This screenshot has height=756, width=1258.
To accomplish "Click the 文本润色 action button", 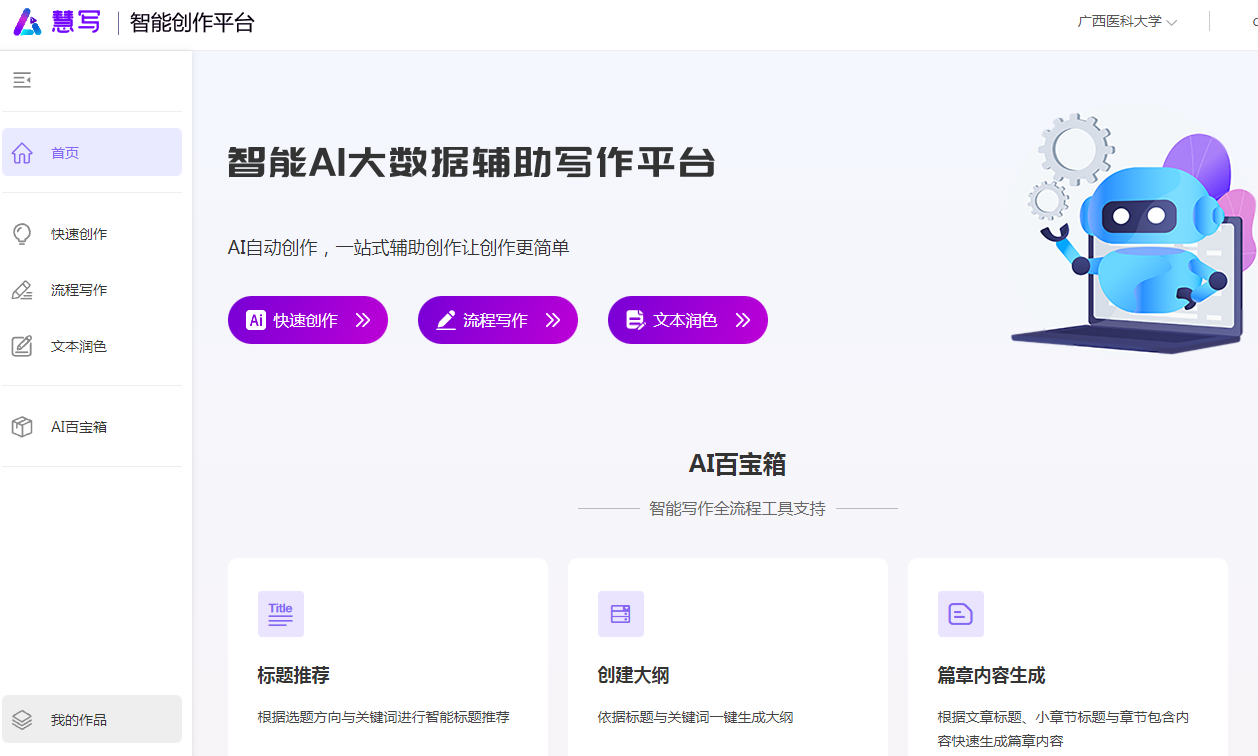I will (x=687, y=319).
